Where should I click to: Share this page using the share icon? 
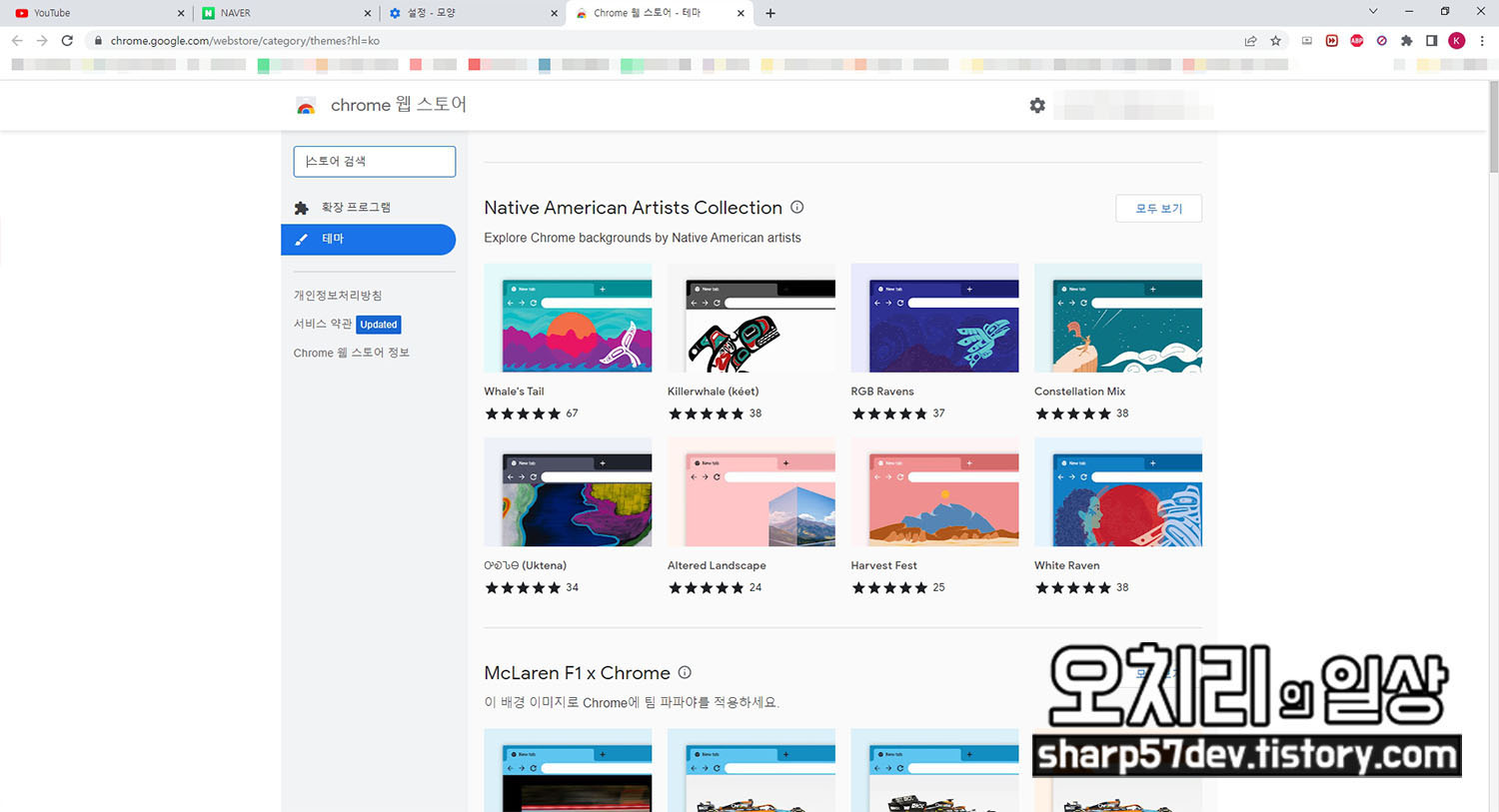pyautogui.click(x=1250, y=41)
